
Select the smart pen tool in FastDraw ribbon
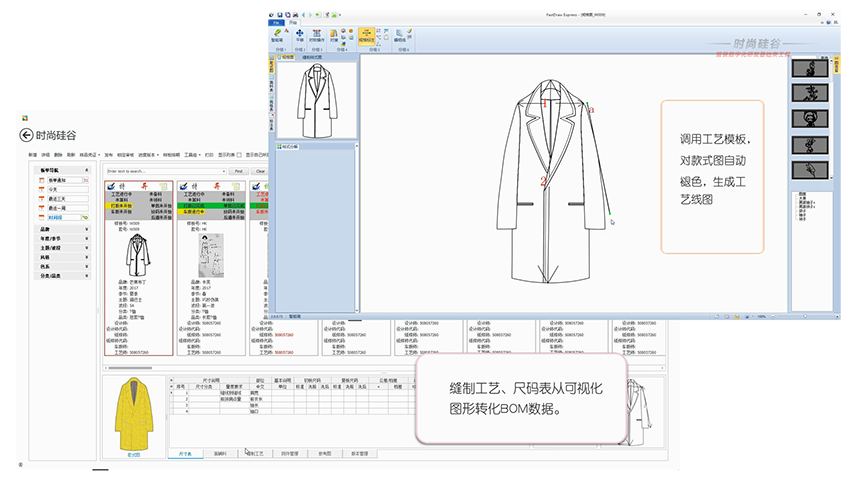[x=277, y=36]
